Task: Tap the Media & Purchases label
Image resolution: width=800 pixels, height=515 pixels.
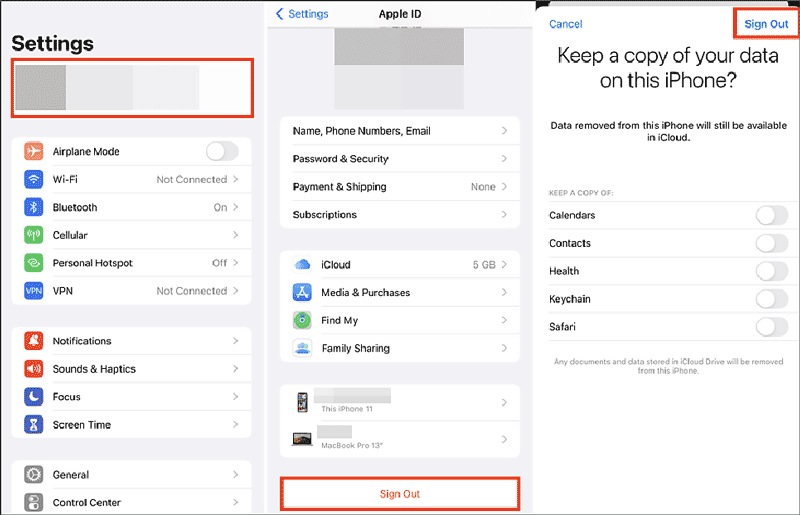Action: point(365,292)
